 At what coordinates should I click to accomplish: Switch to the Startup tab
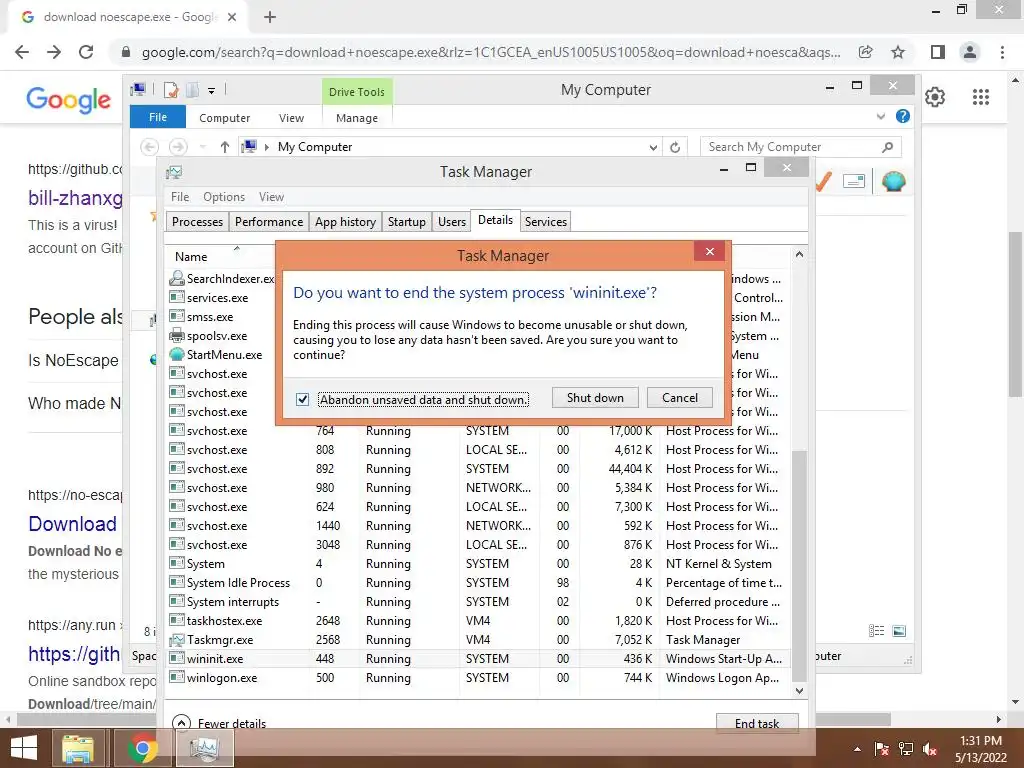[x=406, y=222]
